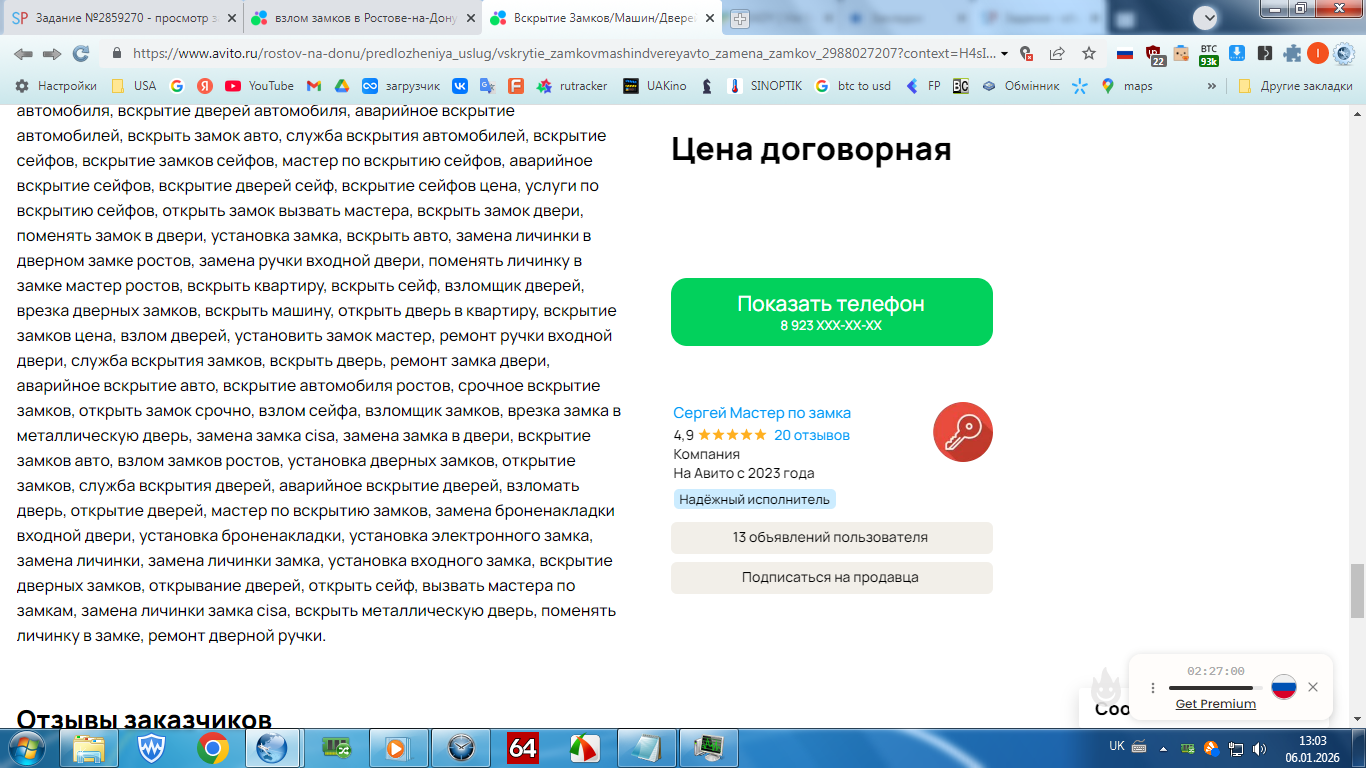Open the 'загрузчик' bookmark

[x=402, y=86]
